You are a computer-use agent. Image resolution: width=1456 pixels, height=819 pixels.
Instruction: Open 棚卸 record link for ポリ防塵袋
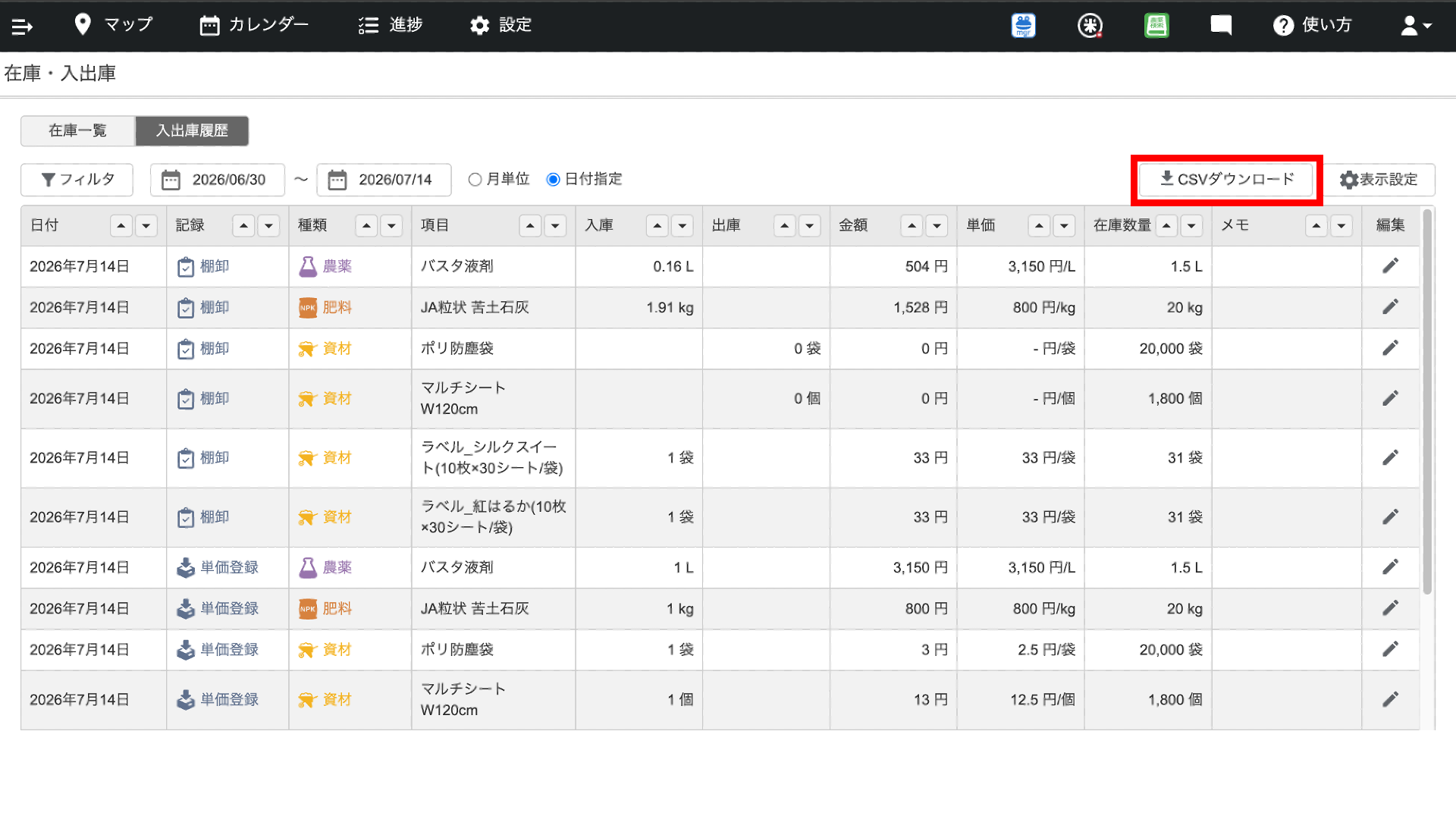pyautogui.click(x=203, y=349)
